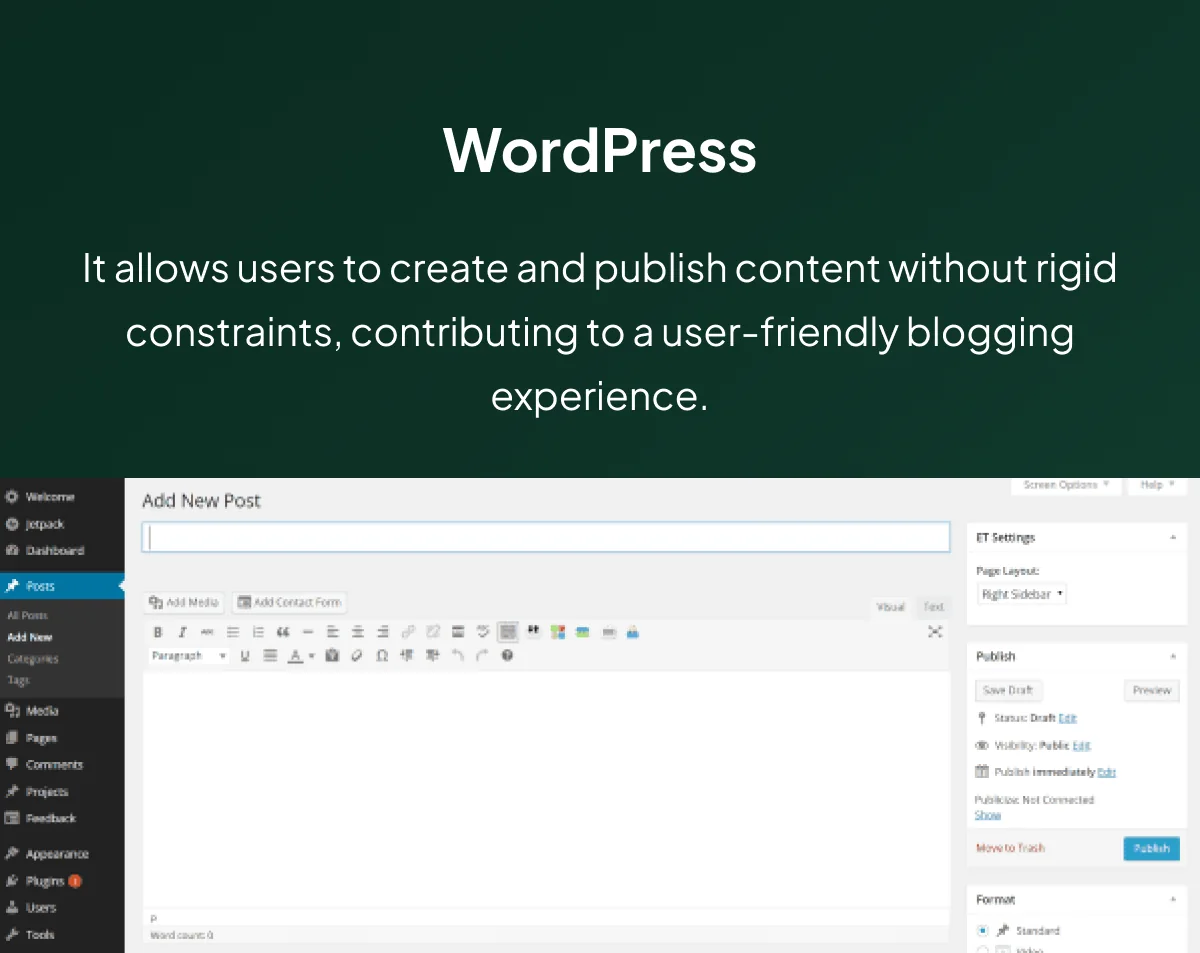Viewport: 1200px width, 953px height.
Task: Collapse the Publish panel
Action: pos(1173,657)
